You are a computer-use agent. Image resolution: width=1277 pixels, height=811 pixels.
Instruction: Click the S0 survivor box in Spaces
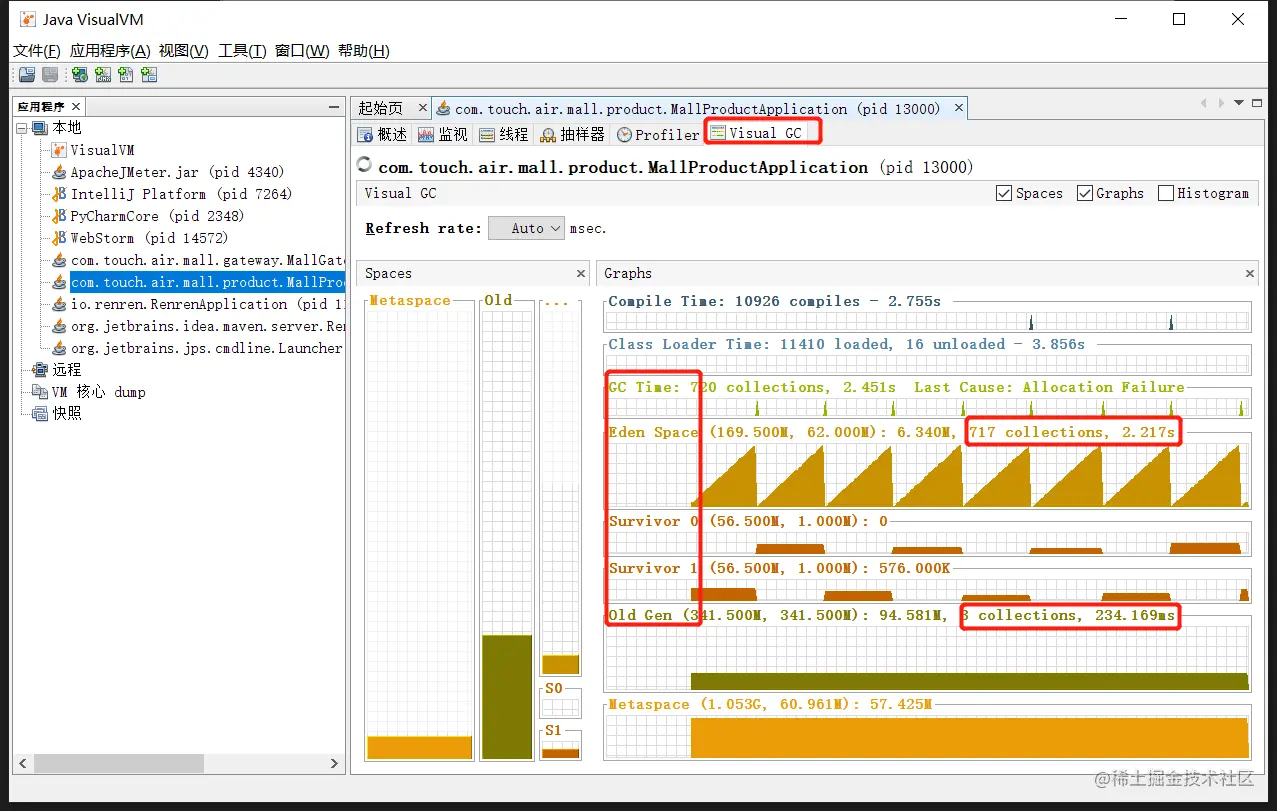[560, 705]
